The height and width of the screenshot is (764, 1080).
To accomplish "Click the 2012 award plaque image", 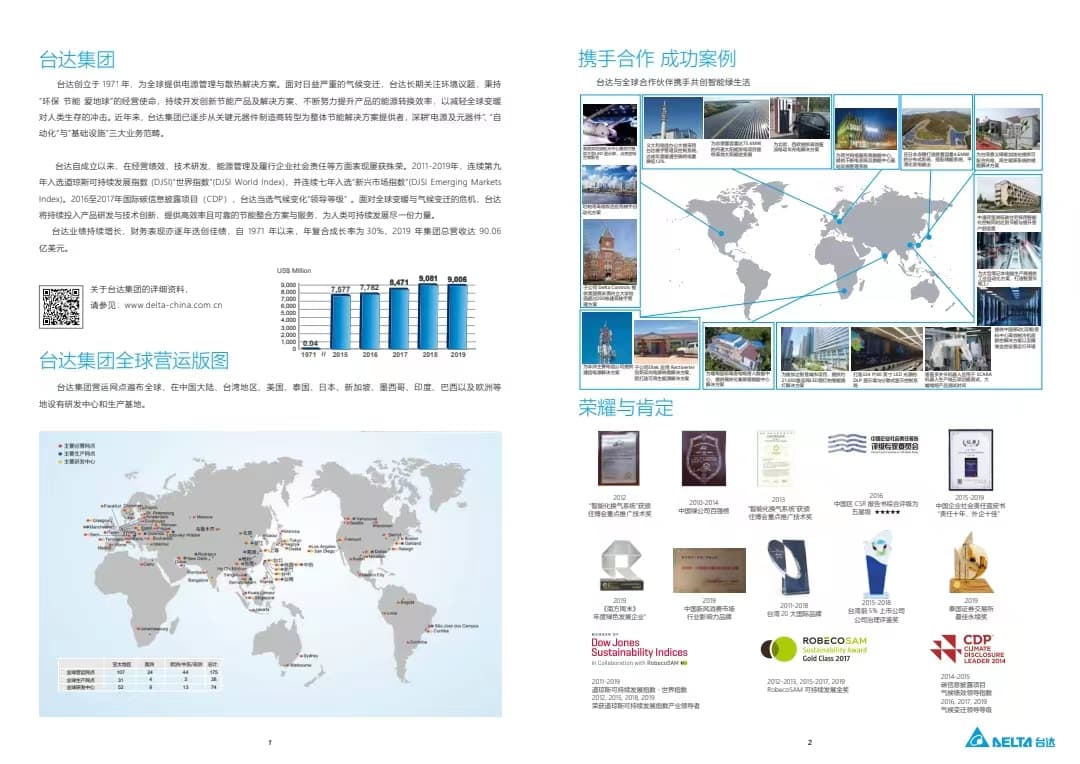I will tap(619, 459).
